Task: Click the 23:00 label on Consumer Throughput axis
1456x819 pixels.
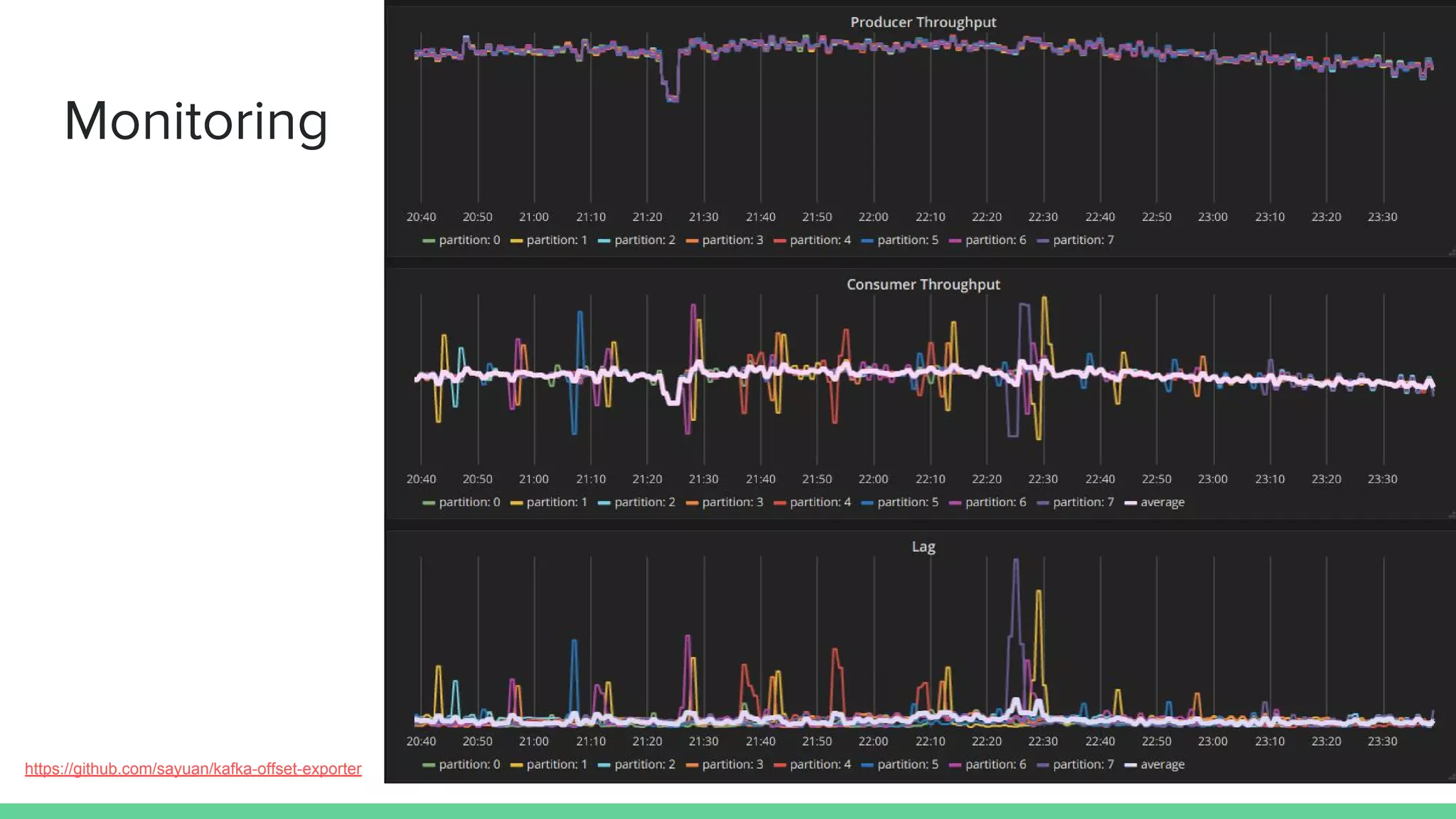Action: point(1212,479)
